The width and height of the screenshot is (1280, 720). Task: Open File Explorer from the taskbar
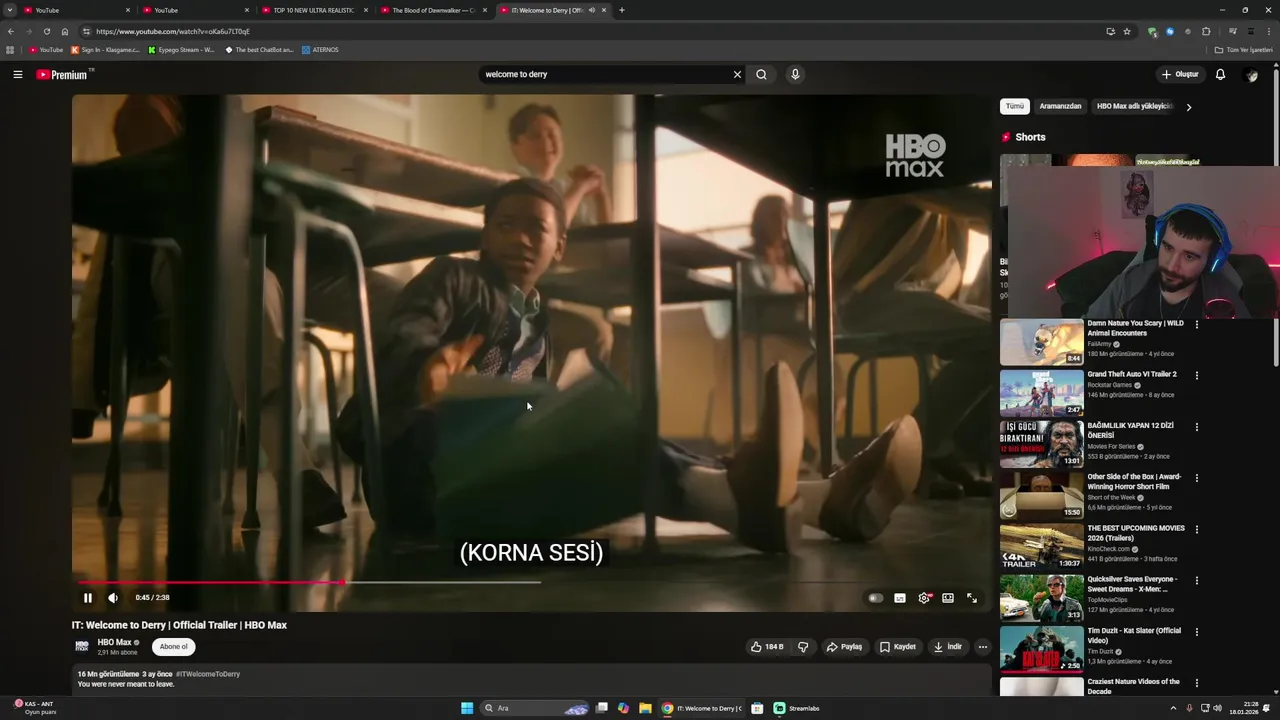645,708
